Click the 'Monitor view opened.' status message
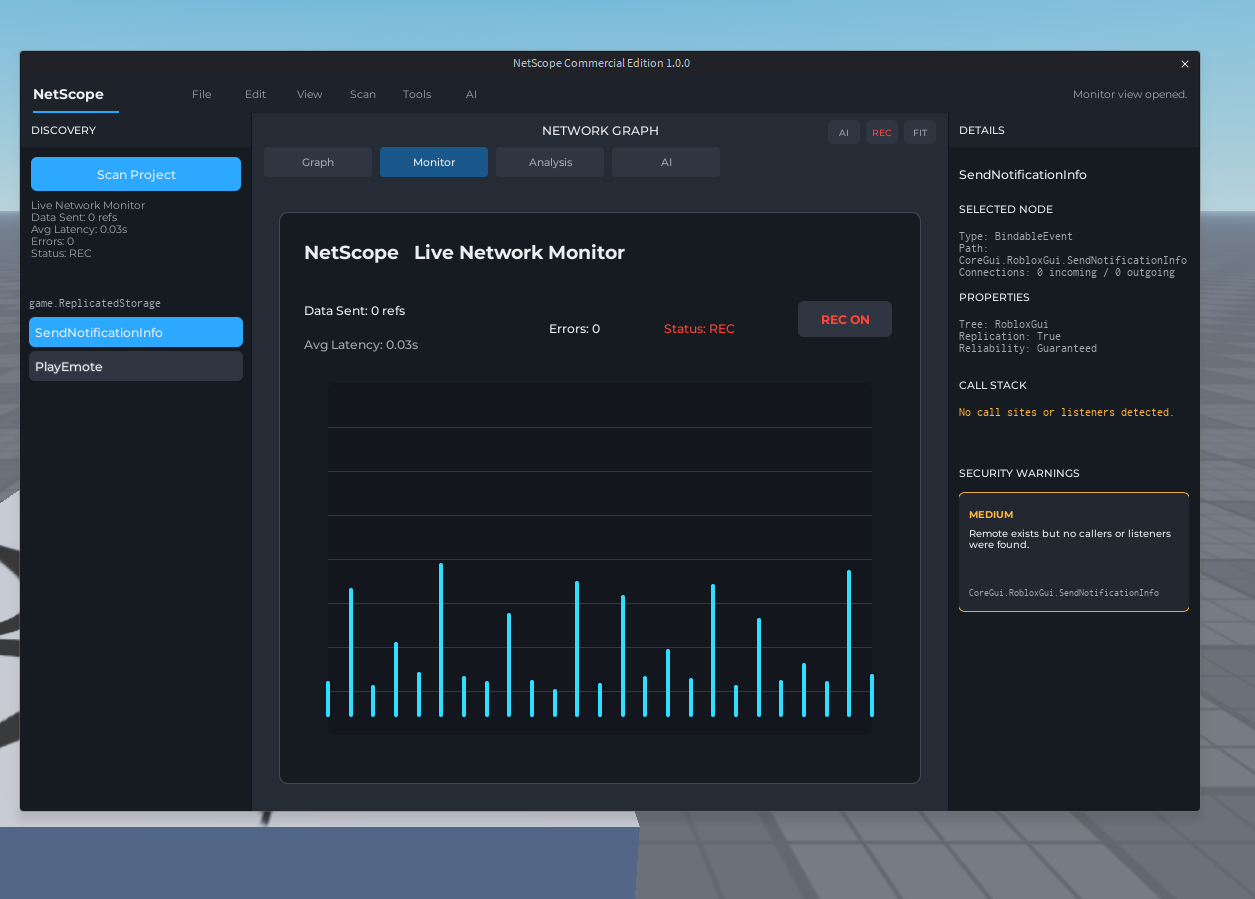This screenshot has height=899, width=1255. coord(1130,94)
